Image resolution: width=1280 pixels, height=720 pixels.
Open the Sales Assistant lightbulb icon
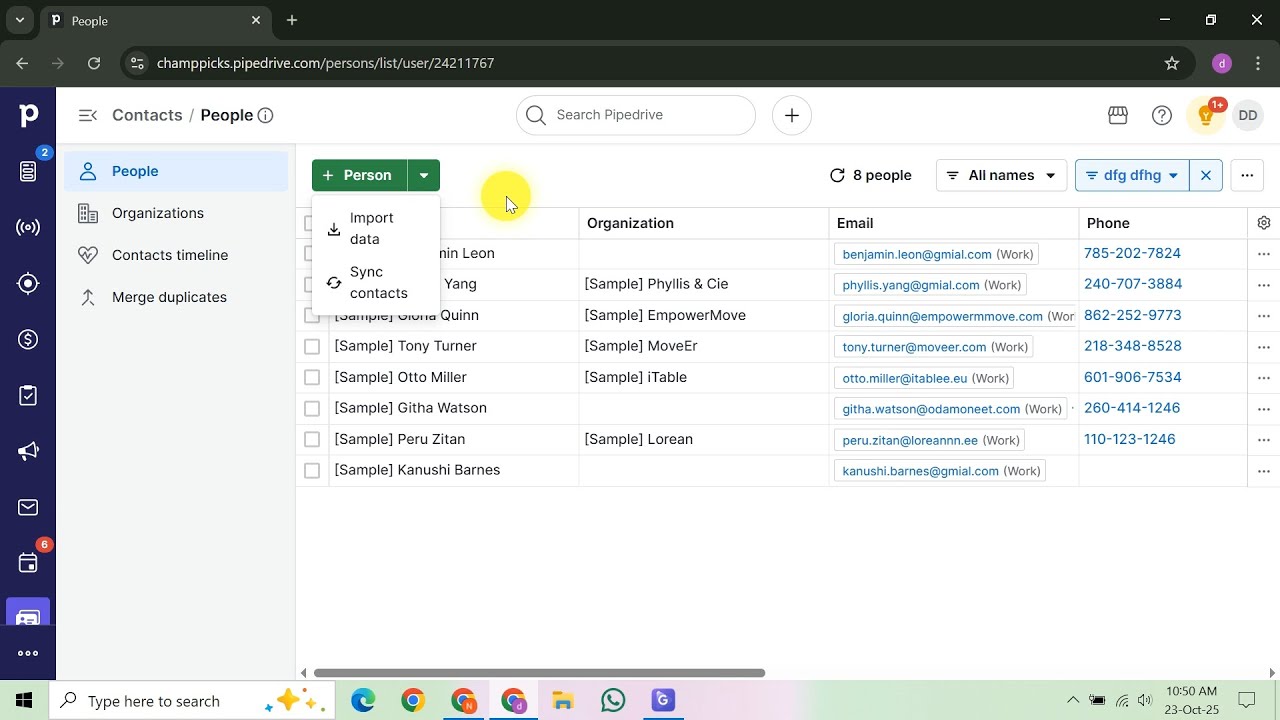[x=1206, y=116]
